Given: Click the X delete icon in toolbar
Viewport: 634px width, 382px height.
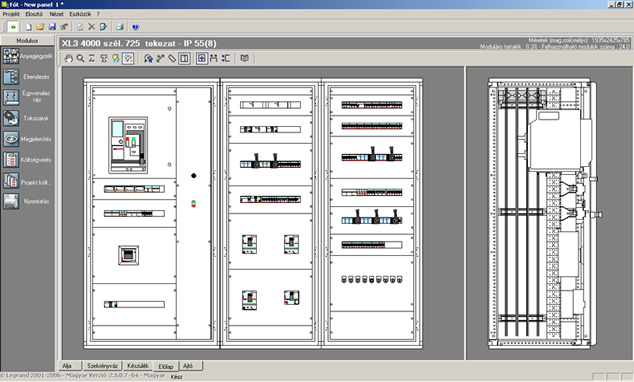Looking at the screenshot, I should point(91,27).
